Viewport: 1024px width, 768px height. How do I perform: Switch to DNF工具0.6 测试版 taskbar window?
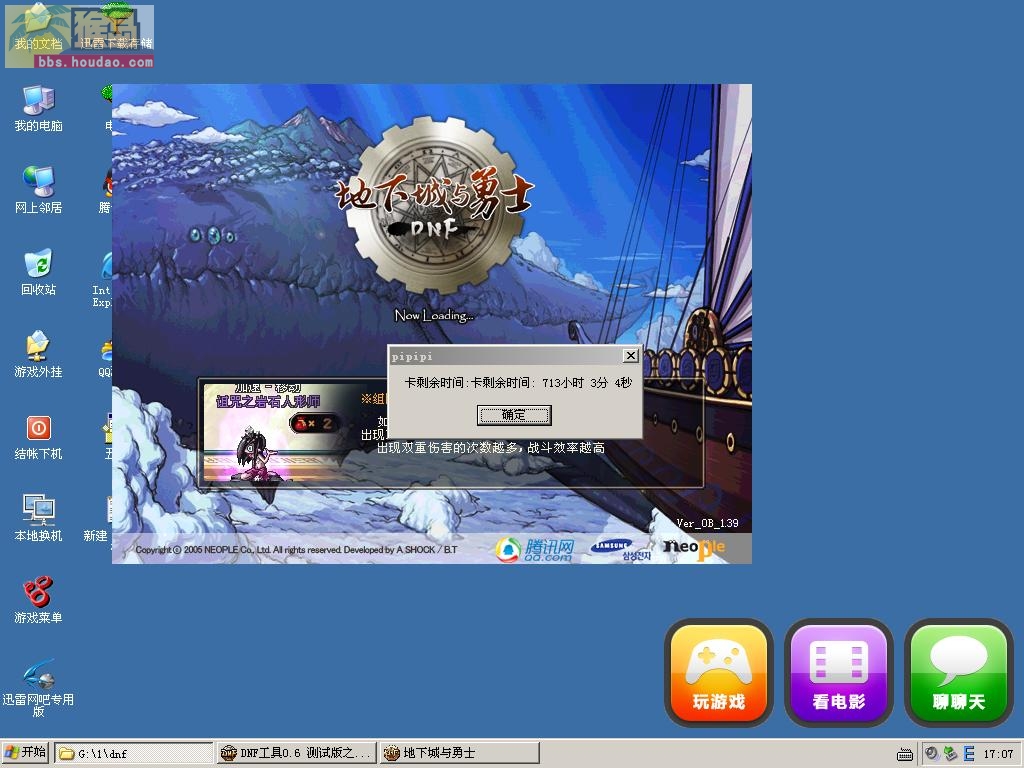(x=297, y=753)
